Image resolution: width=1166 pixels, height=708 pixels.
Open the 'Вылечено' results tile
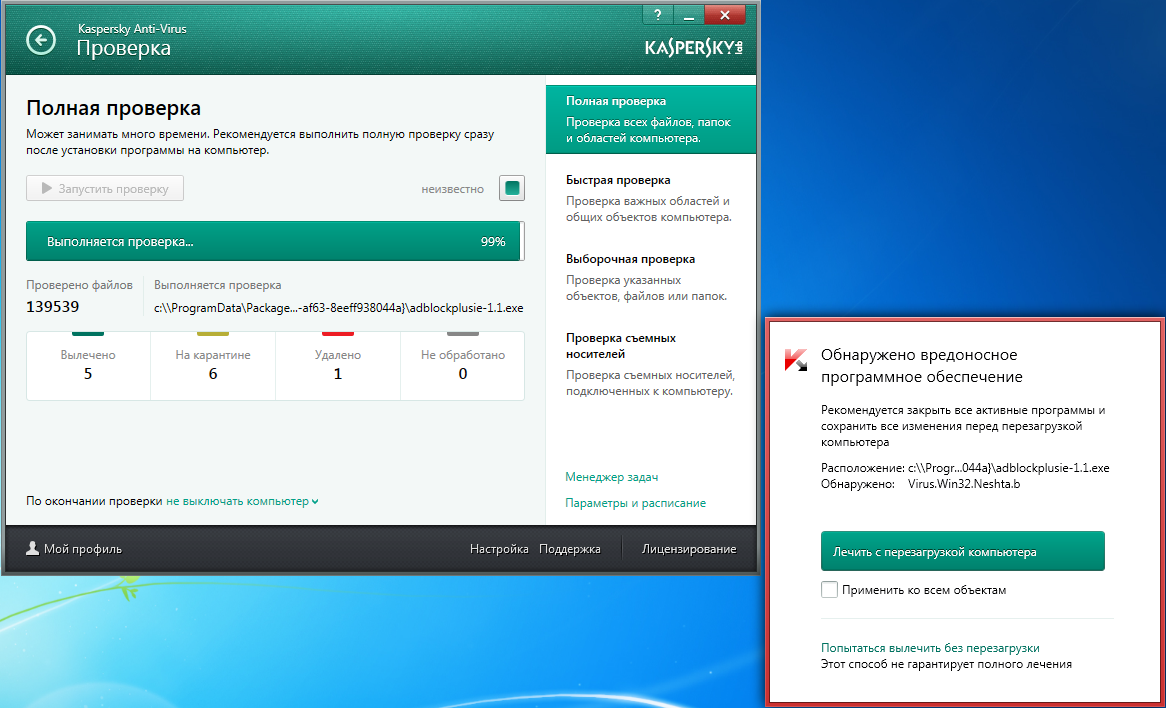point(88,365)
